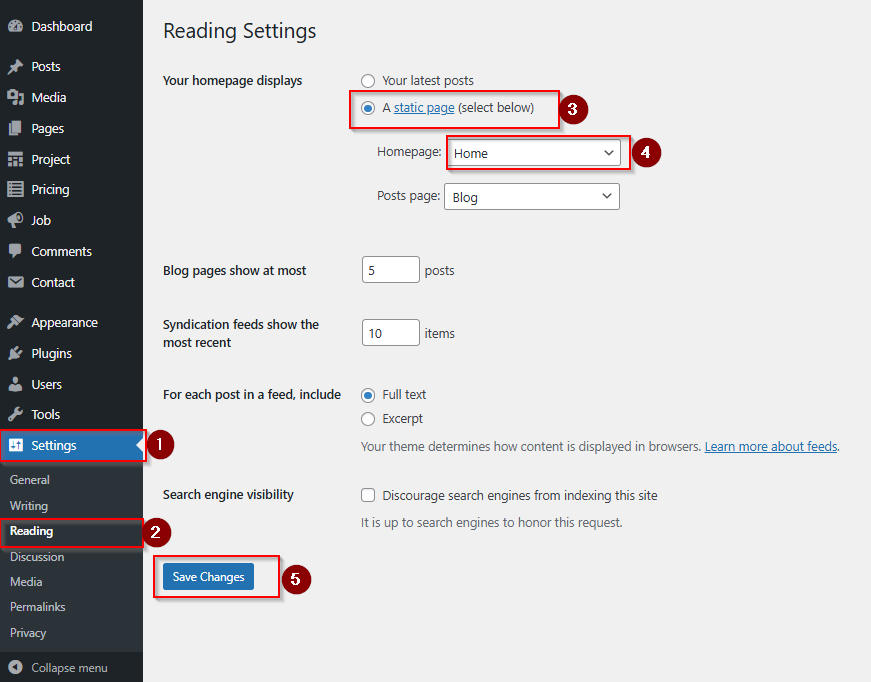Choose the Excerpt option for feed posts
Viewport: 871px width, 682px height.
click(368, 418)
